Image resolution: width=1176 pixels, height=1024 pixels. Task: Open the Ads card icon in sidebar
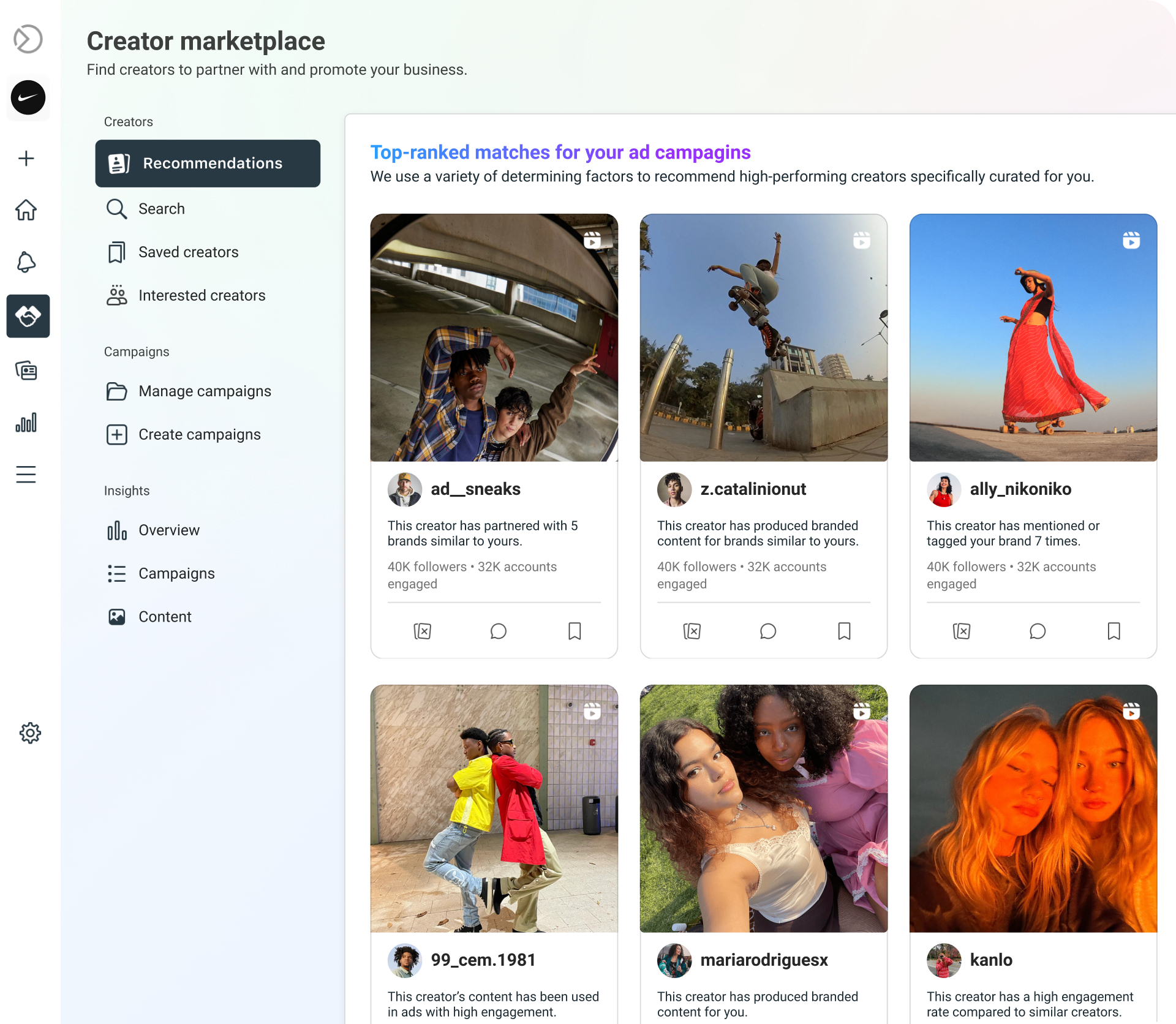click(x=26, y=370)
